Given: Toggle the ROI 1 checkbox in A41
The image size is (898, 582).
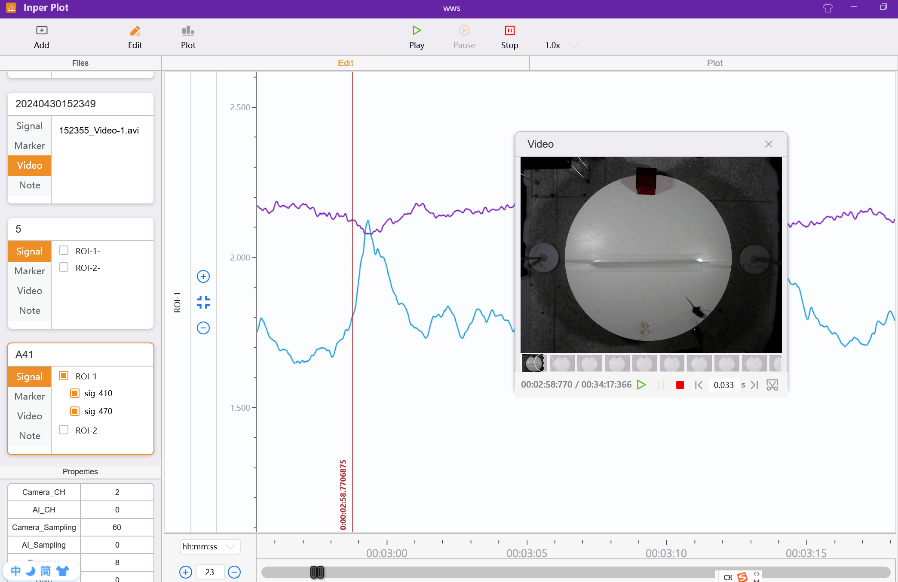Looking at the screenshot, I should click(64, 376).
